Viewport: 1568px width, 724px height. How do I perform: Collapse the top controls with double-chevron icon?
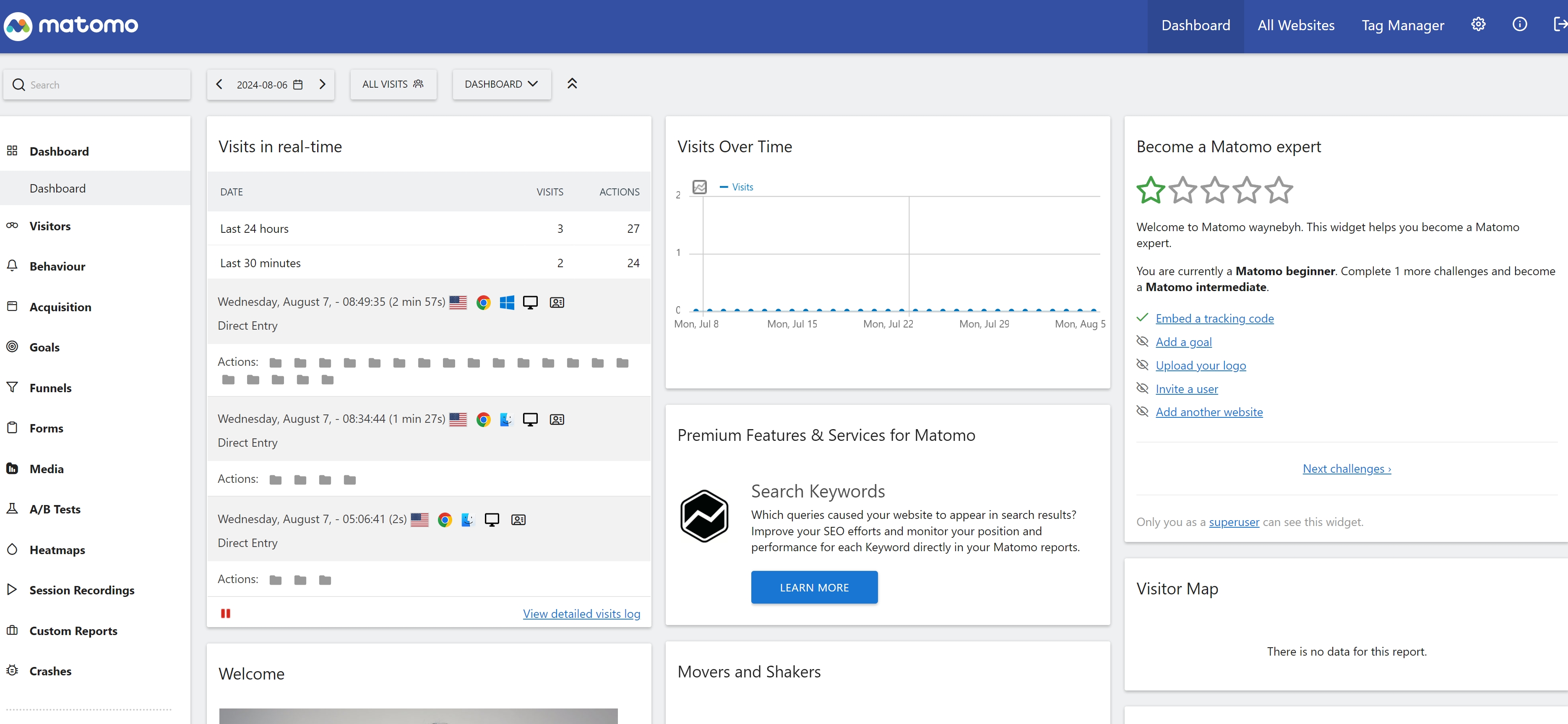[x=572, y=84]
